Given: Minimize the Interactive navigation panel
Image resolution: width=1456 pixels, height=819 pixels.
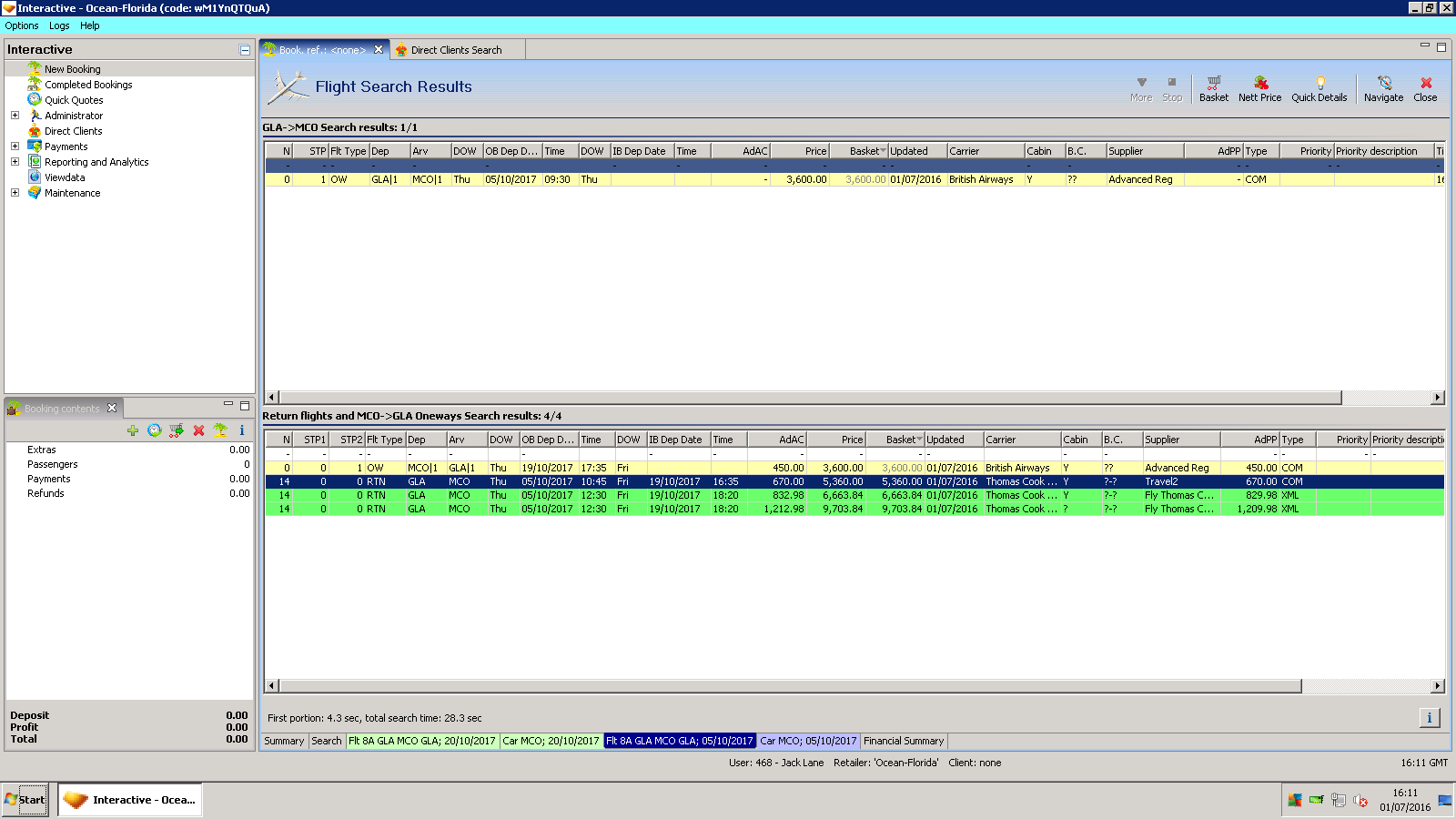Looking at the screenshot, I should tap(245, 50).
